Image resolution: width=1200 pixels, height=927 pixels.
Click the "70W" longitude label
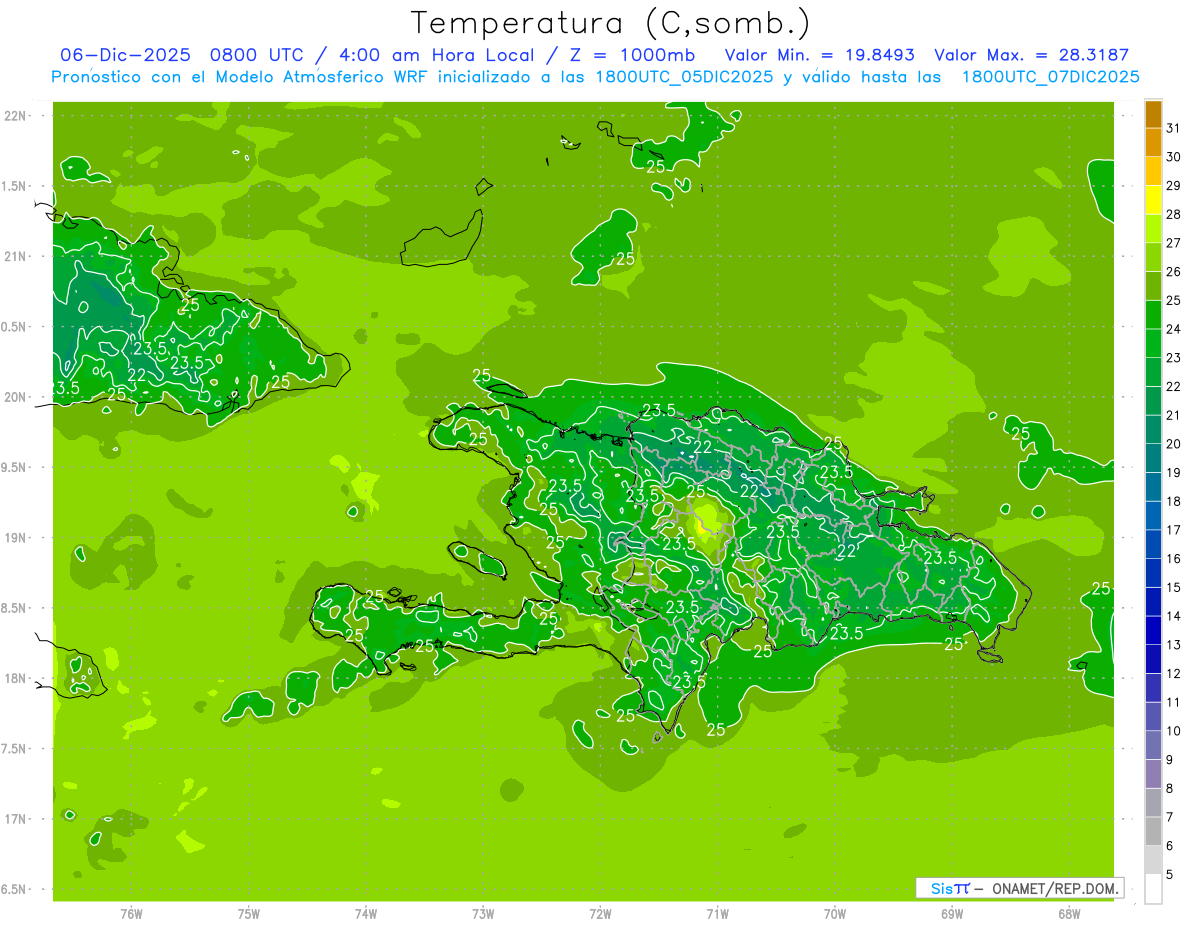pyautogui.click(x=835, y=914)
